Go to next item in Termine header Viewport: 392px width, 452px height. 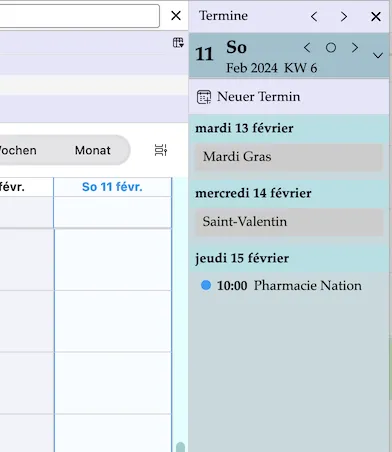(344, 16)
